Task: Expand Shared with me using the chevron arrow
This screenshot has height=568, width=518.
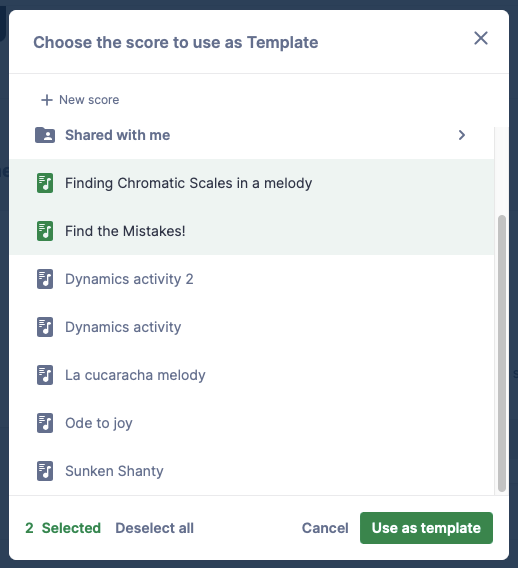Action: (461, 135)
